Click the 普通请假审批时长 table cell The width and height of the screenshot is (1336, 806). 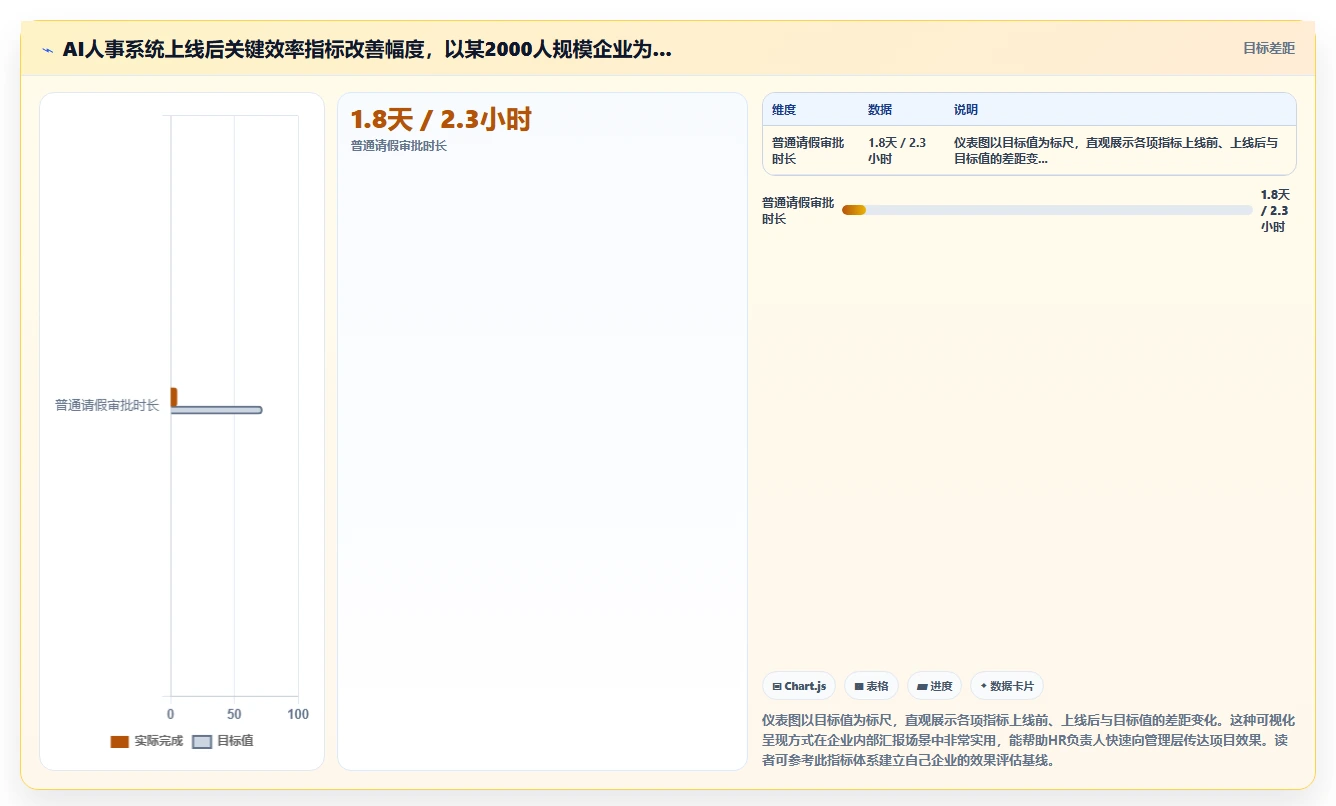click(809, 151)
